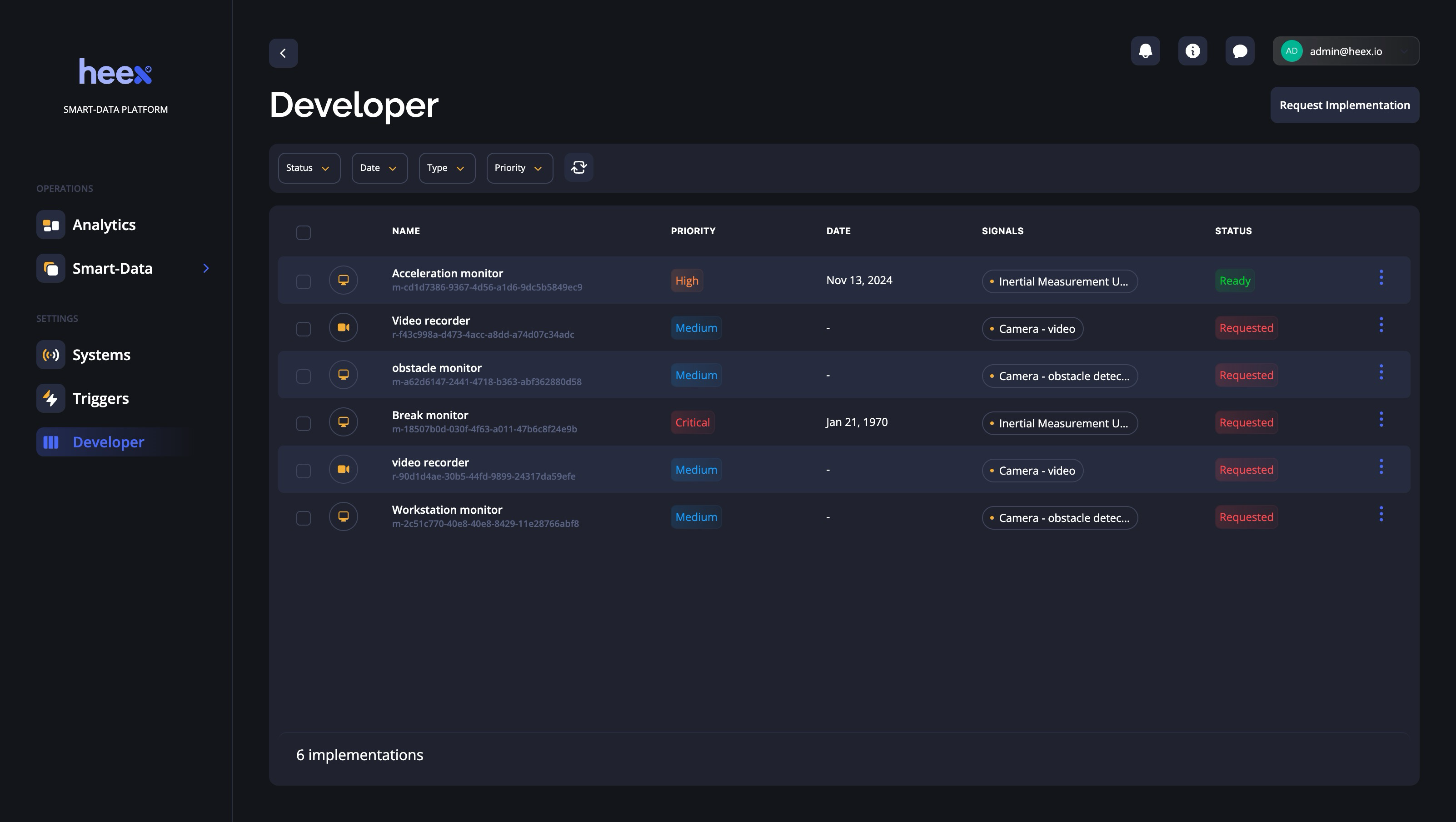Click the AD user avatar
This screenshot has width=1456, height=822.
[1291, 51]
